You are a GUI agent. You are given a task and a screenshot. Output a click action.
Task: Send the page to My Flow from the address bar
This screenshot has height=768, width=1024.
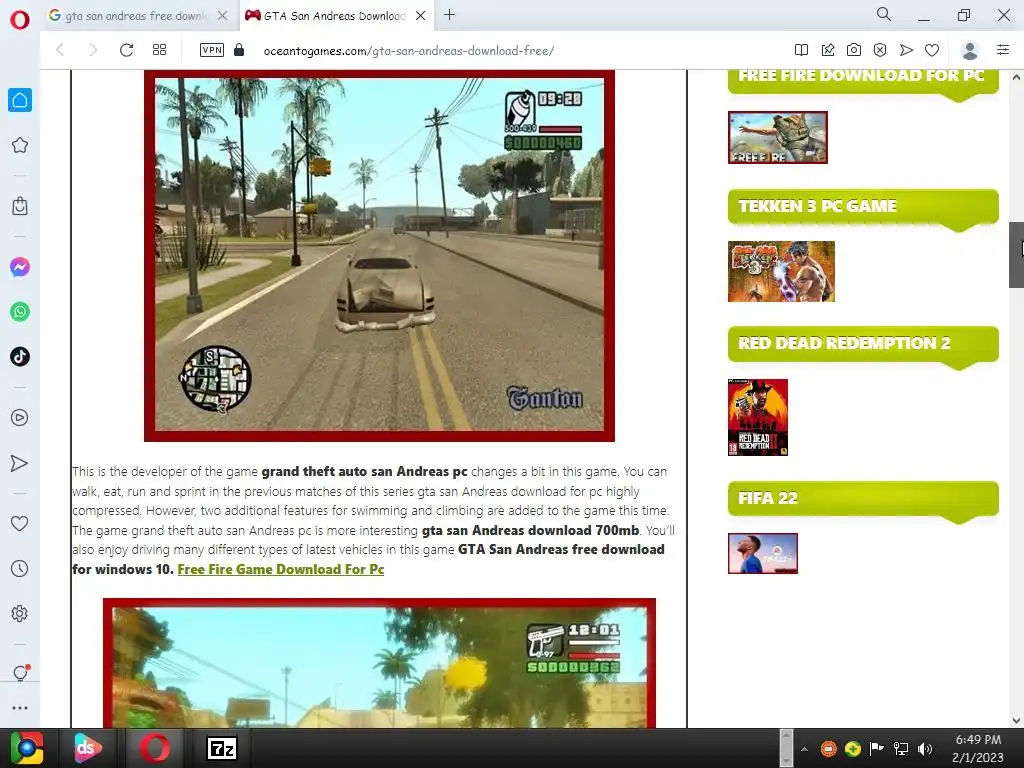tap(906, 50)
